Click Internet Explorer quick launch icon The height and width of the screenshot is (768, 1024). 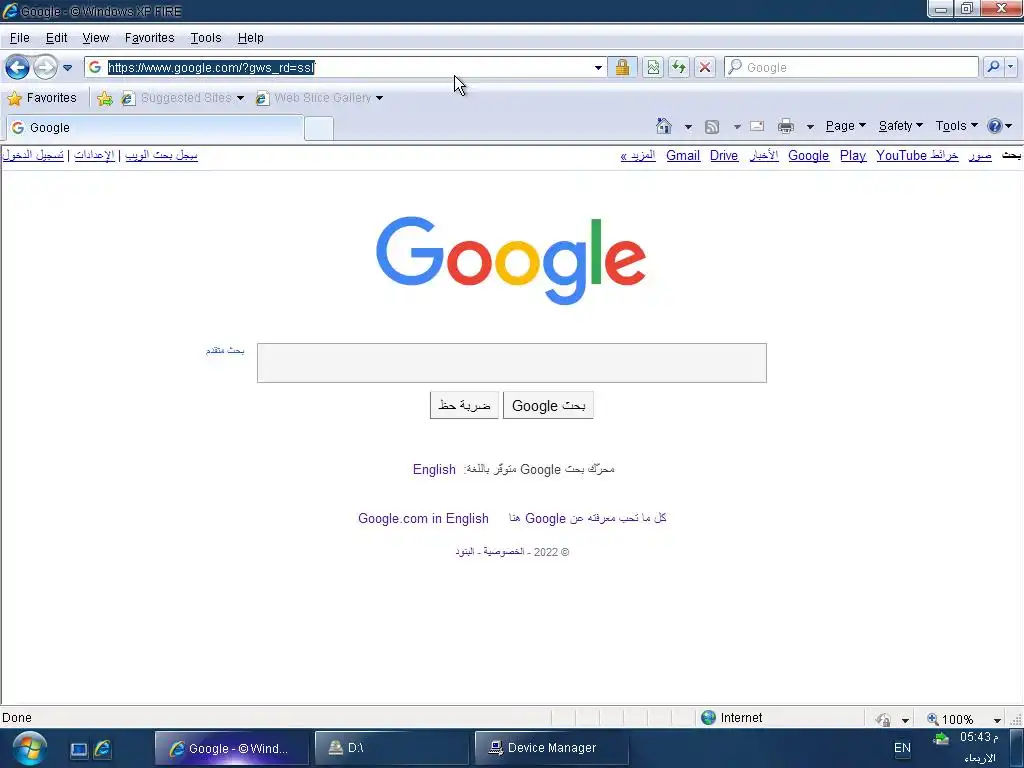(x=103, y=748)
